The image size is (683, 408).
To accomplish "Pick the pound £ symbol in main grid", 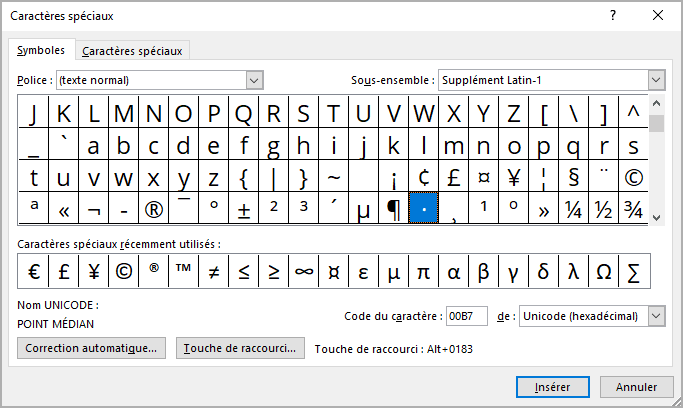I will point(454,176).
